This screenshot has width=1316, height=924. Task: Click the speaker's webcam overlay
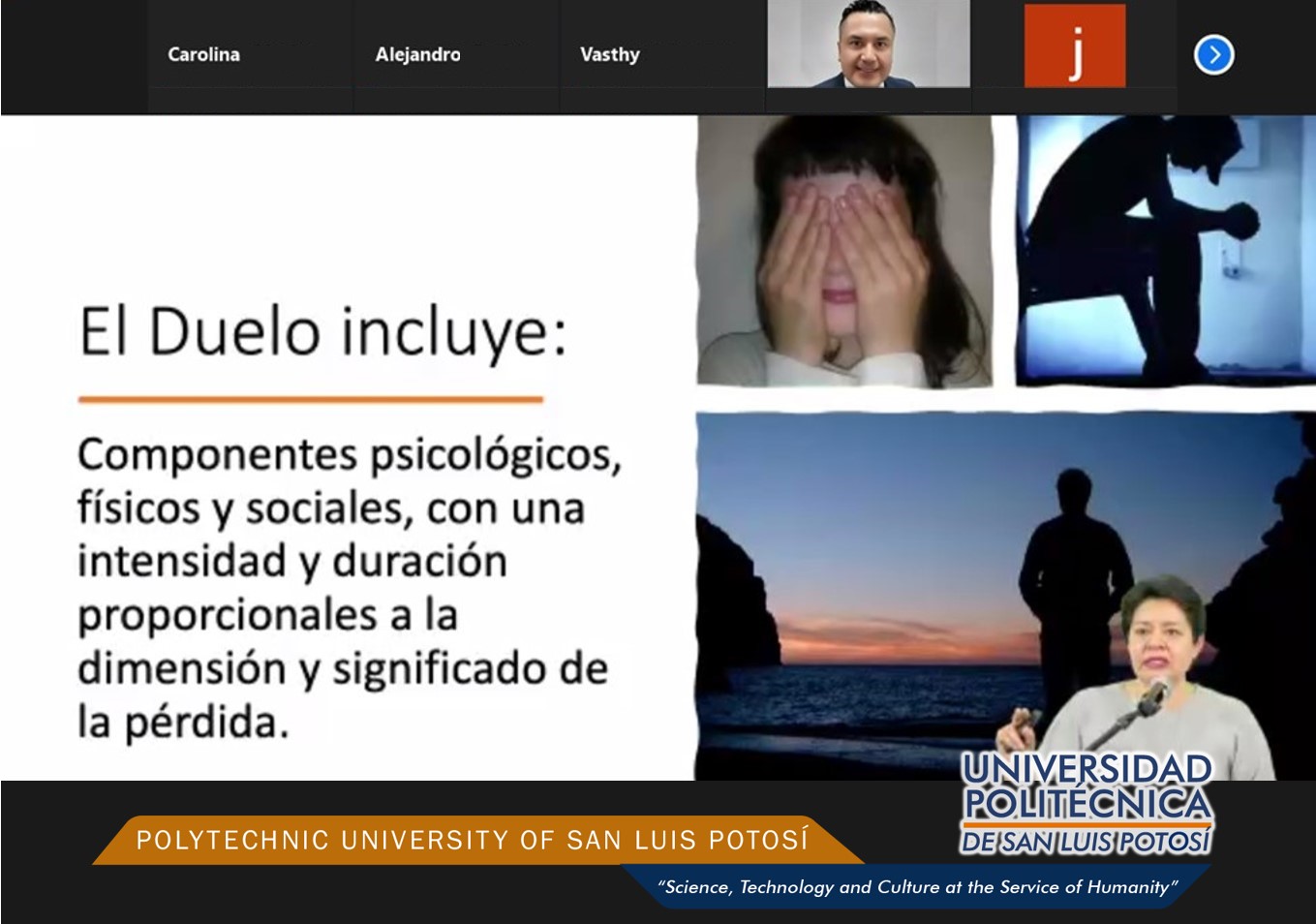pos(1139,678)
